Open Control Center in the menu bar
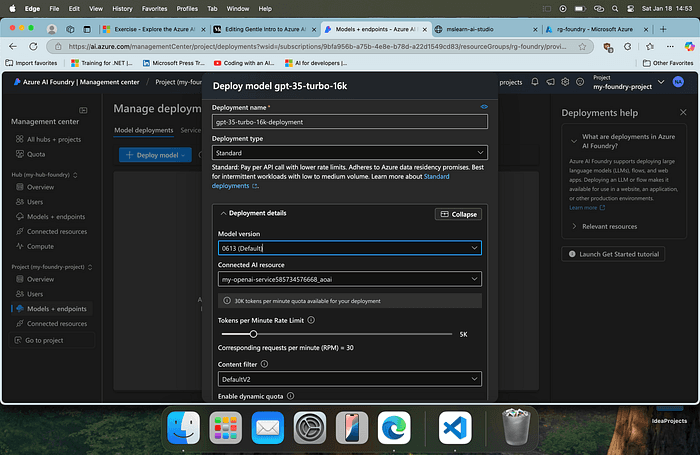 pos(630,8)
